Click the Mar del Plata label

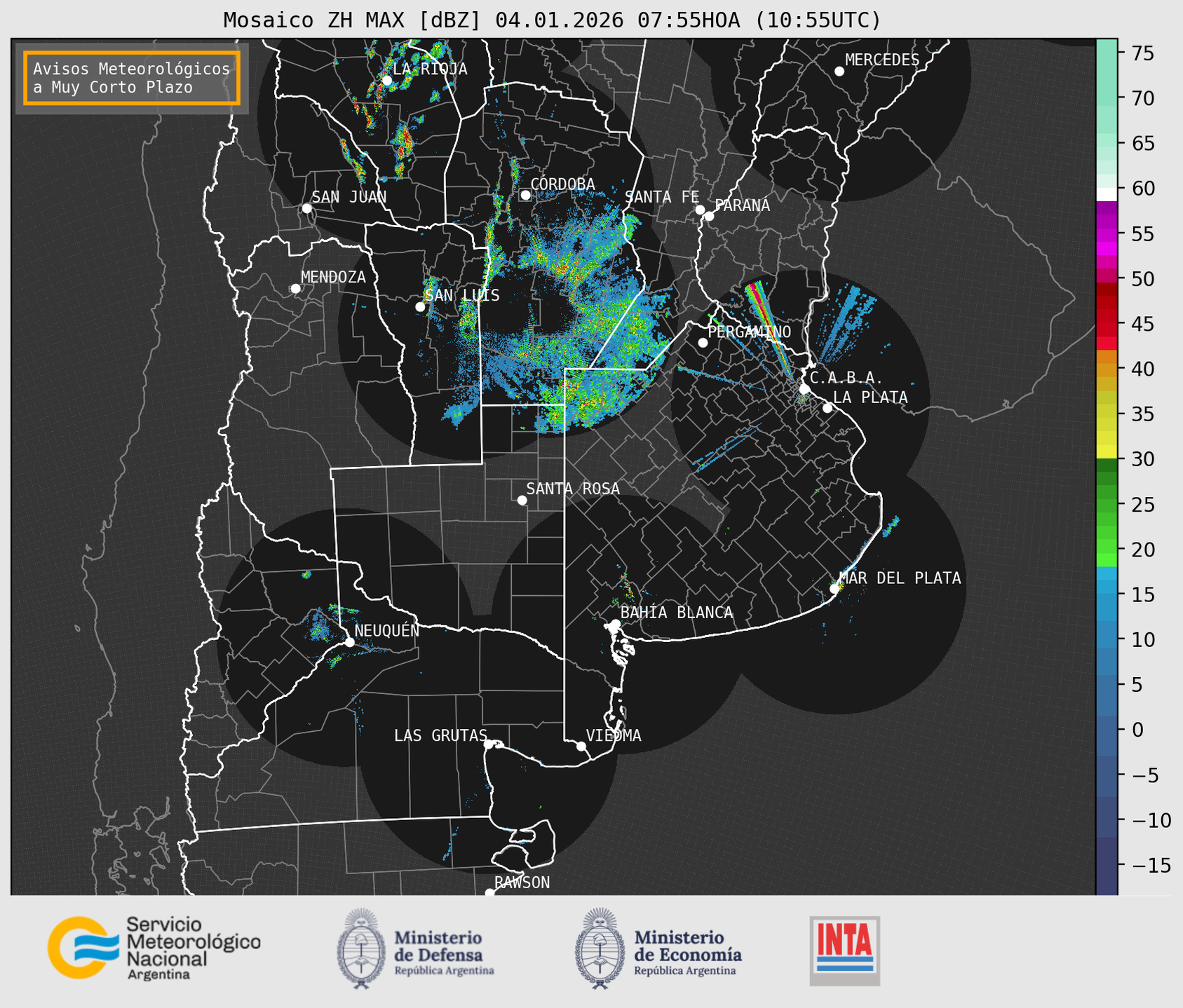tap(900, 578)
